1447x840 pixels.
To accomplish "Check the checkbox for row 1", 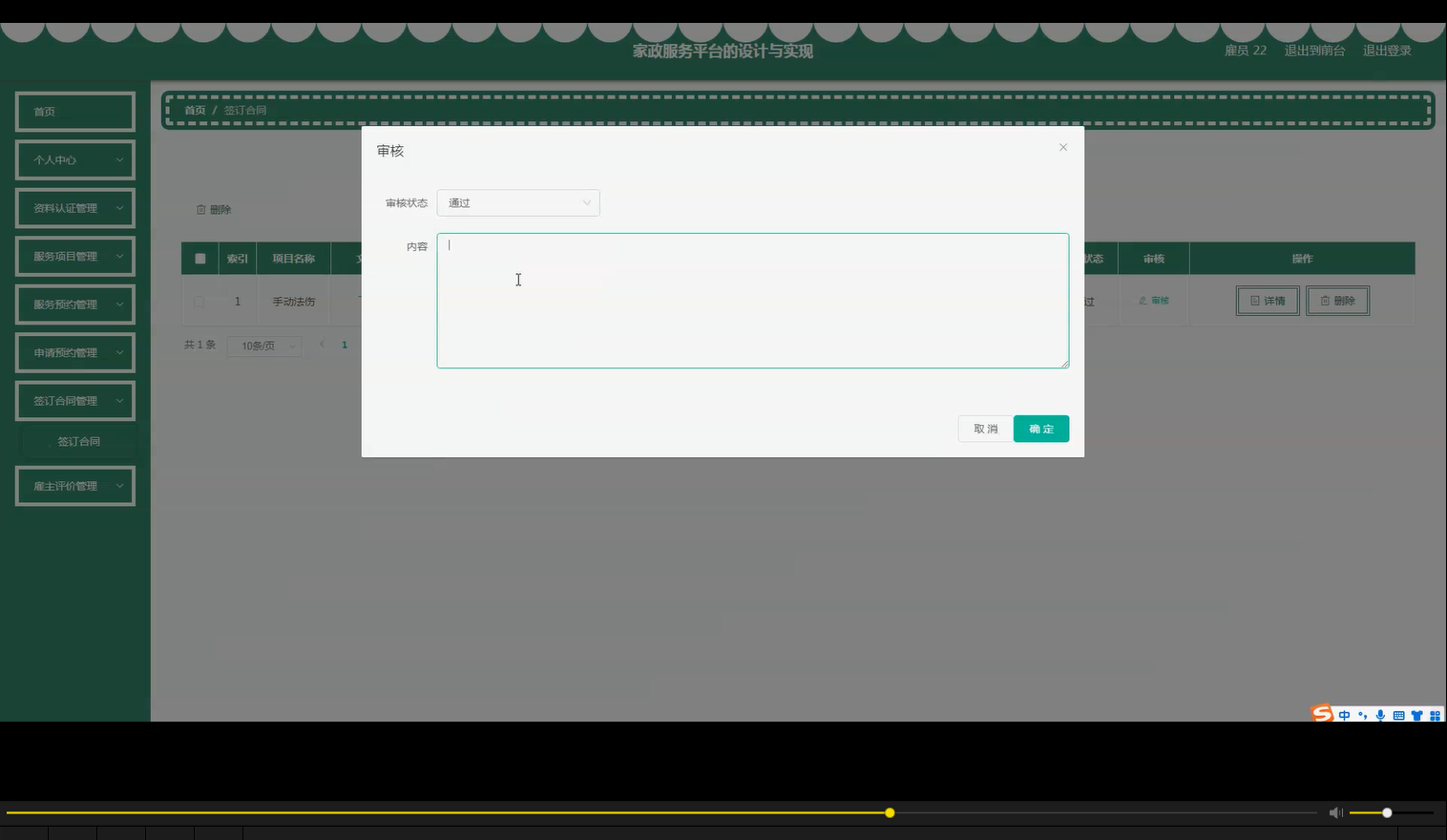I will coord(199,302).
